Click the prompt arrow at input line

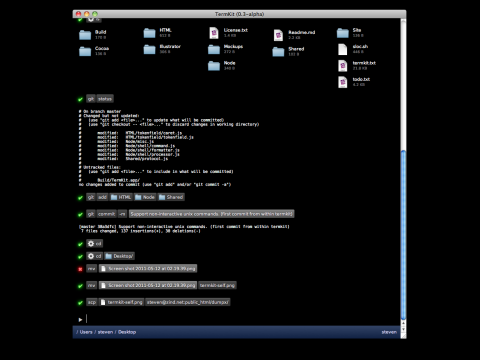[80, 320]
